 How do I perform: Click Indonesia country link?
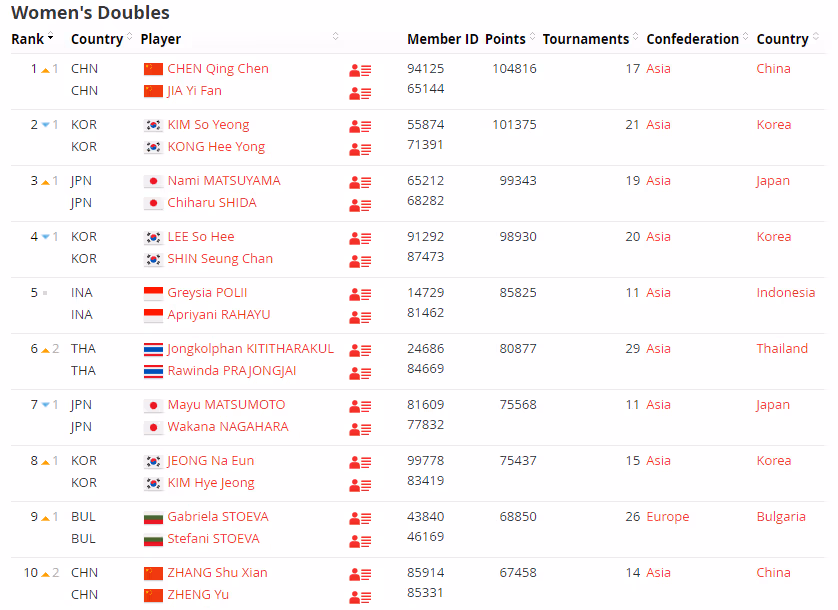coord(785,293)
